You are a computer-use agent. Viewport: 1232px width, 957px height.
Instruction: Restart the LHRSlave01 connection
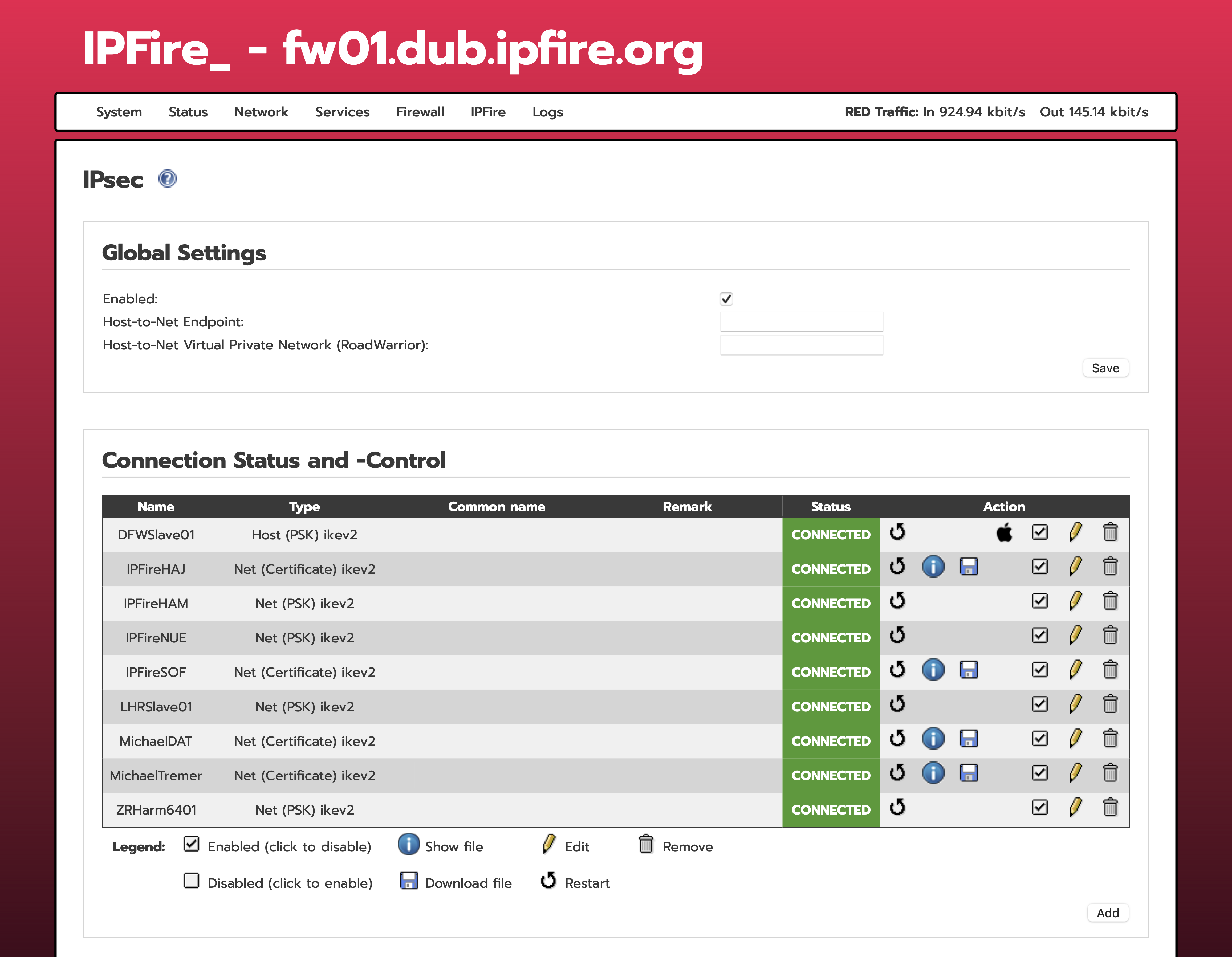point(897,704)
